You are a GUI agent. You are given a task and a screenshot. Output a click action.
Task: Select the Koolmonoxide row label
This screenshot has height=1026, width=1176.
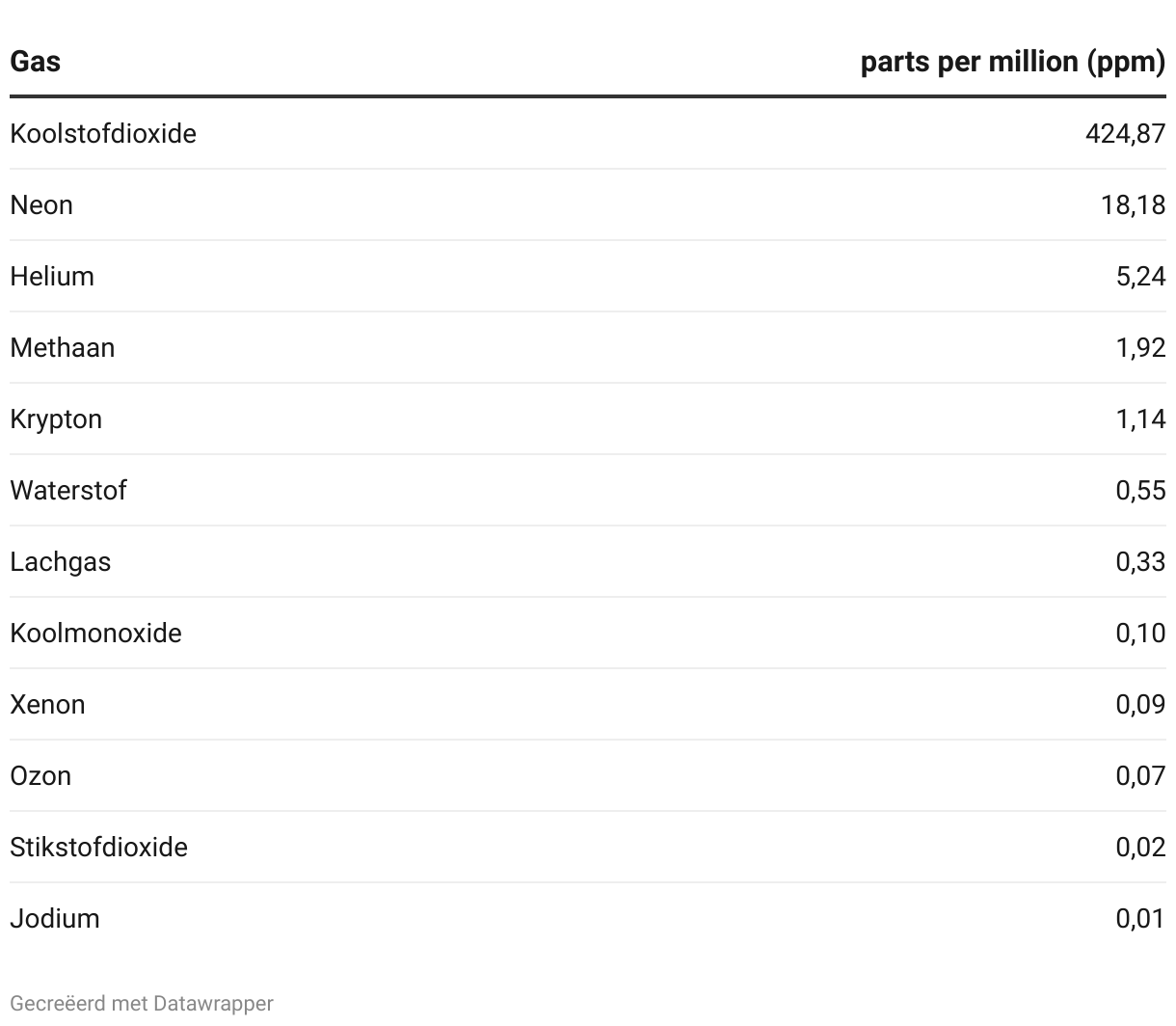(96, 633)
